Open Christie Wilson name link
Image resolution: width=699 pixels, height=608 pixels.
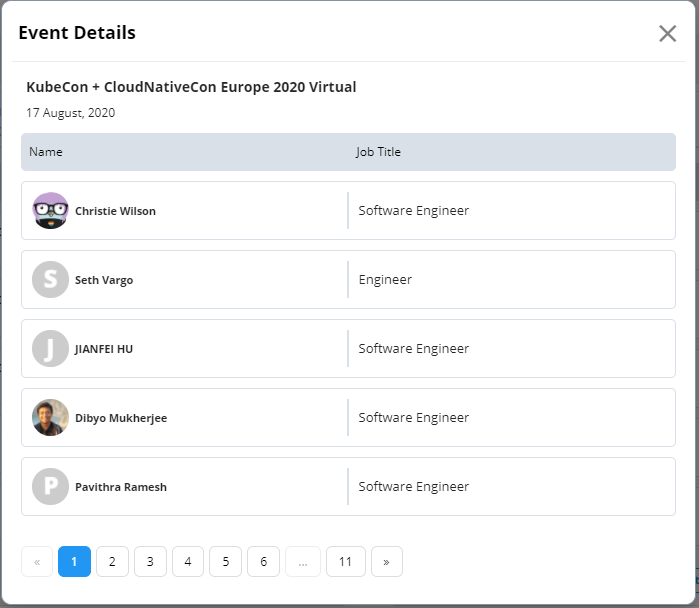pos(115,211)
